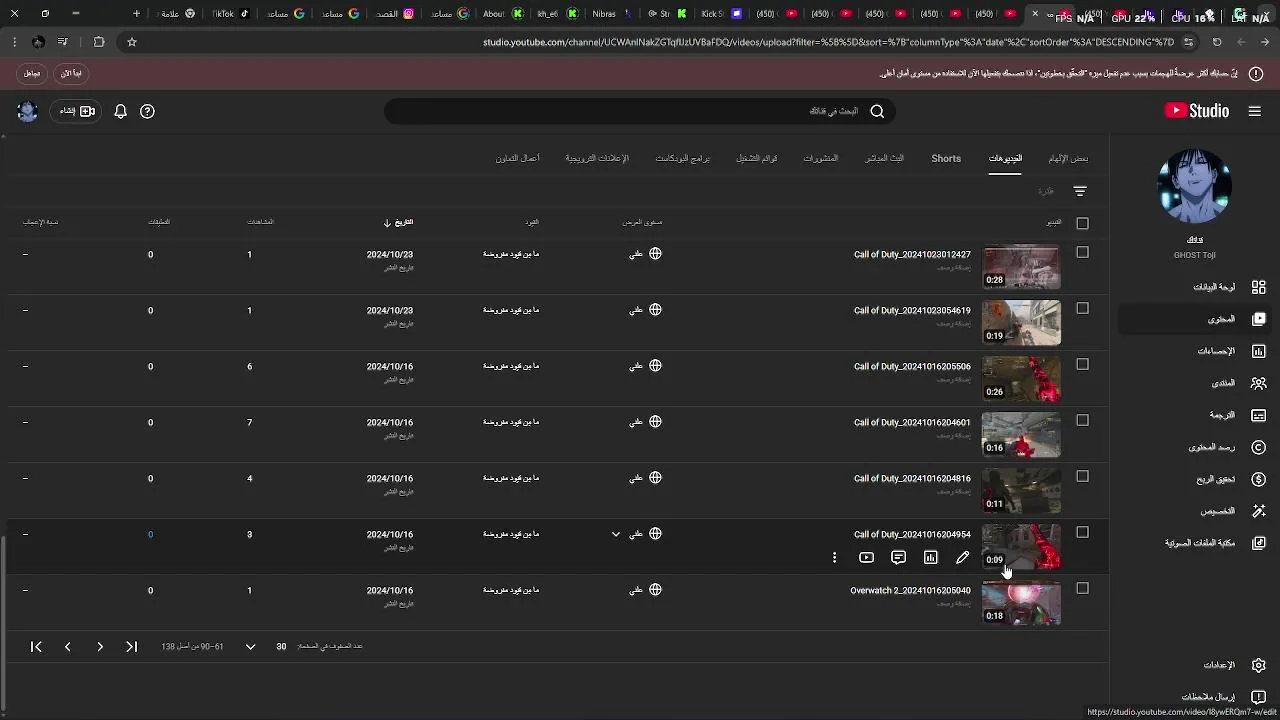Open the Subtitles sidebar icon
The image size is (1280, 720).
click(1258, 415)
